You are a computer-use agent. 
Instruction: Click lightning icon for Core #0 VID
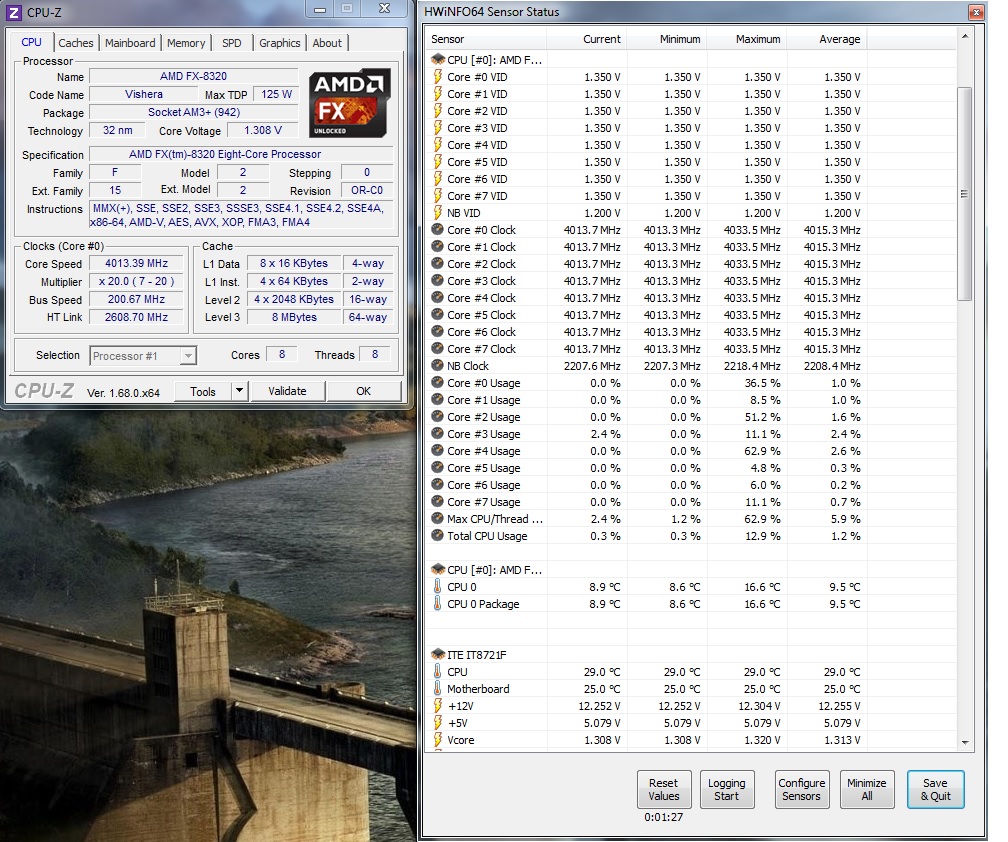point(438,76)
